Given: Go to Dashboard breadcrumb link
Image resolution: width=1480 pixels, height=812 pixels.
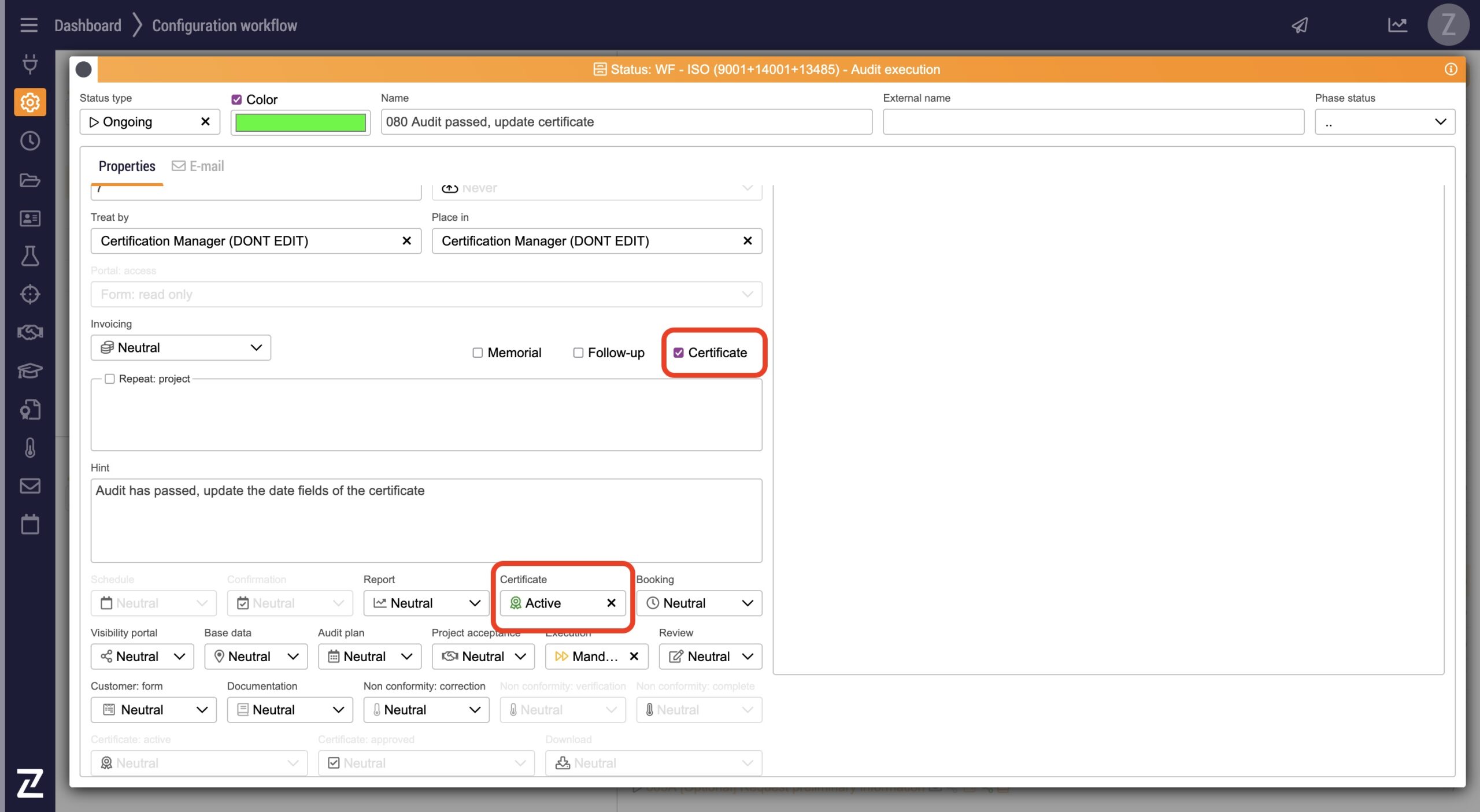Looking at the screenshot, I should click(x=88, y=25).
